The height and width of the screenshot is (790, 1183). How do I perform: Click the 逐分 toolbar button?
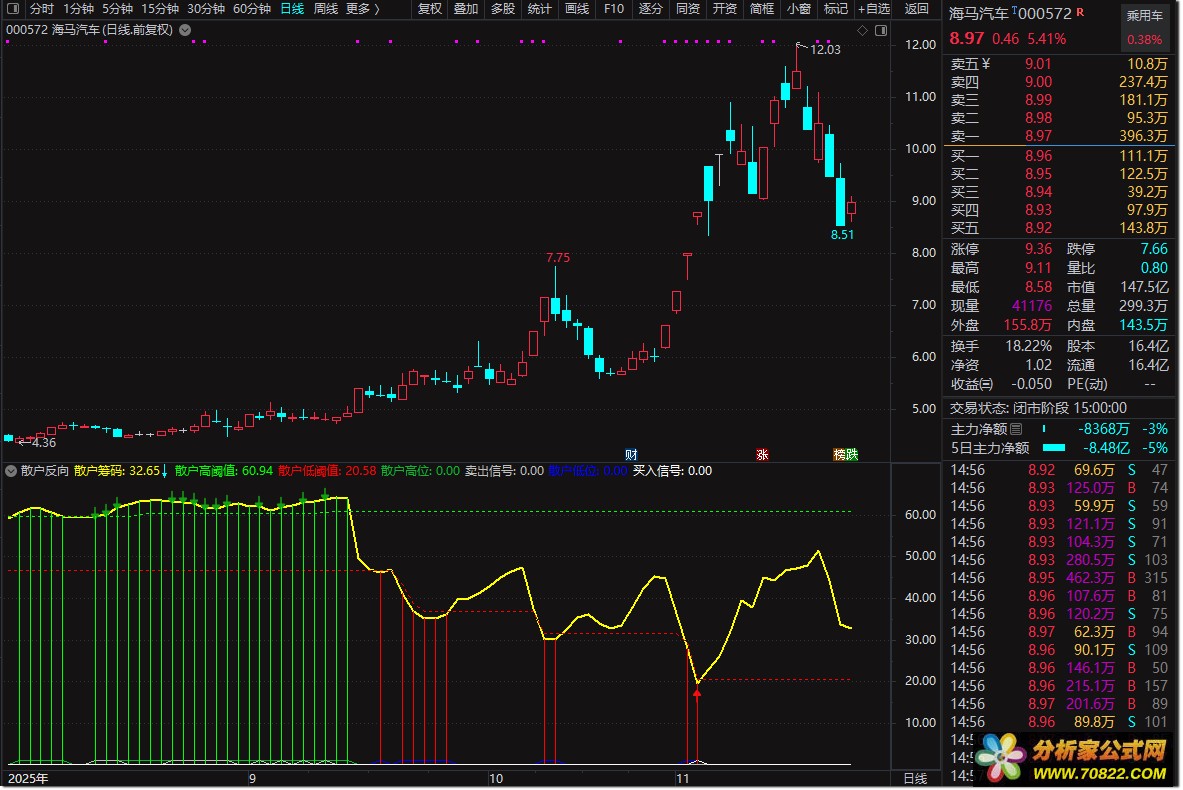click(x=650, y=9)
